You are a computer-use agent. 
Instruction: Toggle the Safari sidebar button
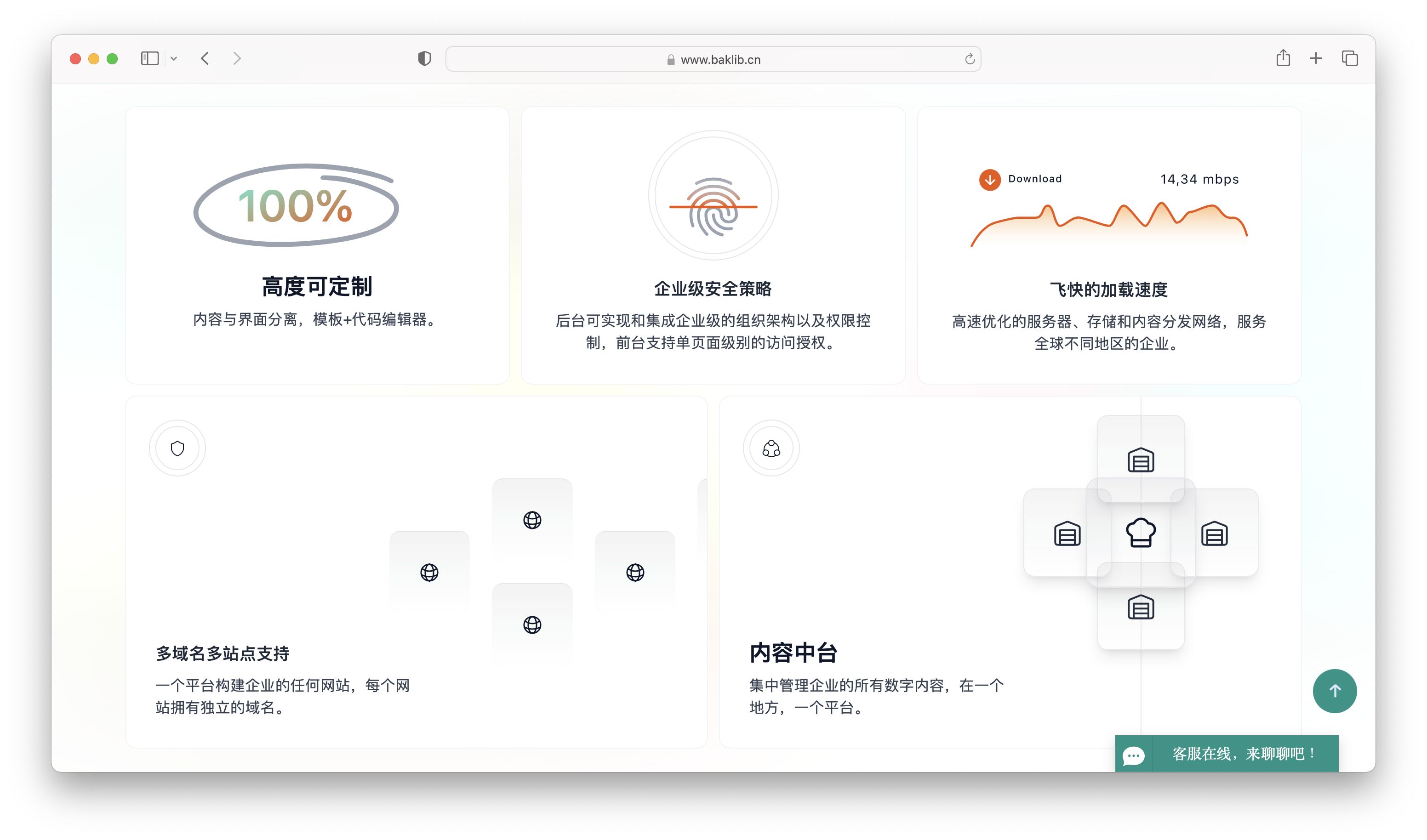(x=149, y=58)
